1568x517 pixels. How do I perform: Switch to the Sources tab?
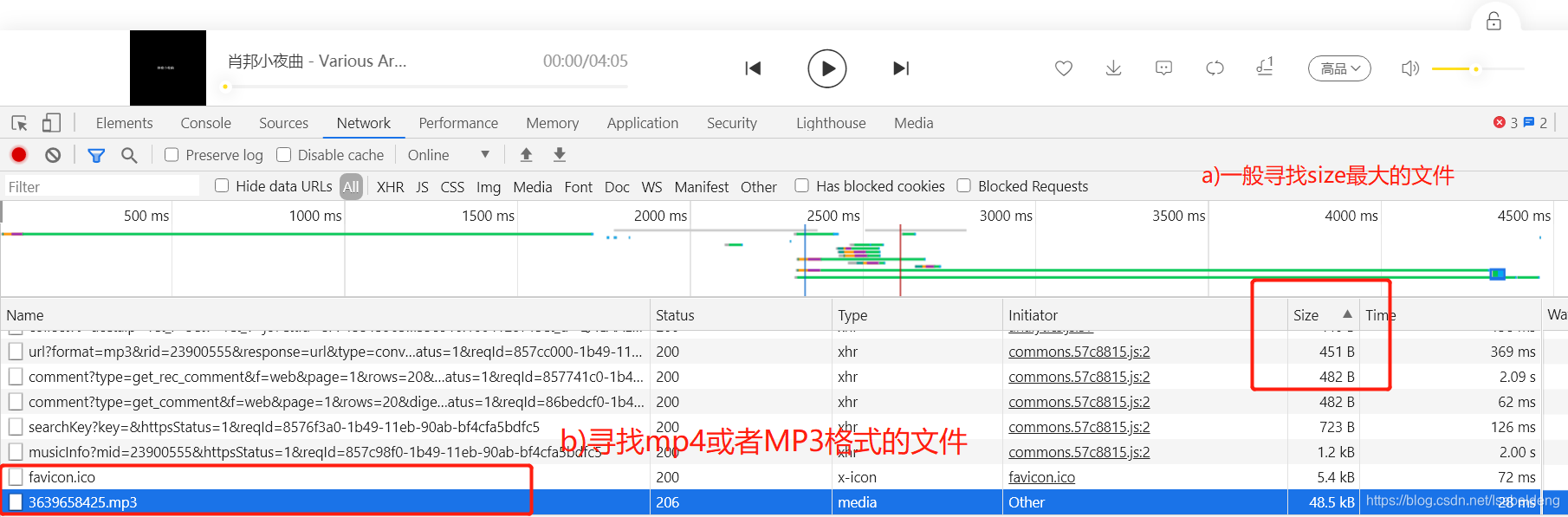point(283,123)
